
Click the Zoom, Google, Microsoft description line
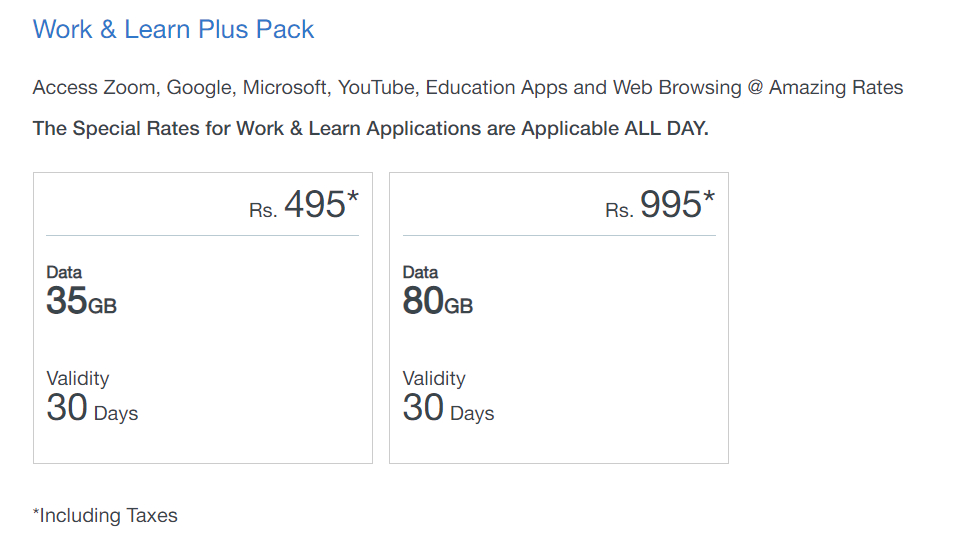pyautogui.click(x=467, y=88)
